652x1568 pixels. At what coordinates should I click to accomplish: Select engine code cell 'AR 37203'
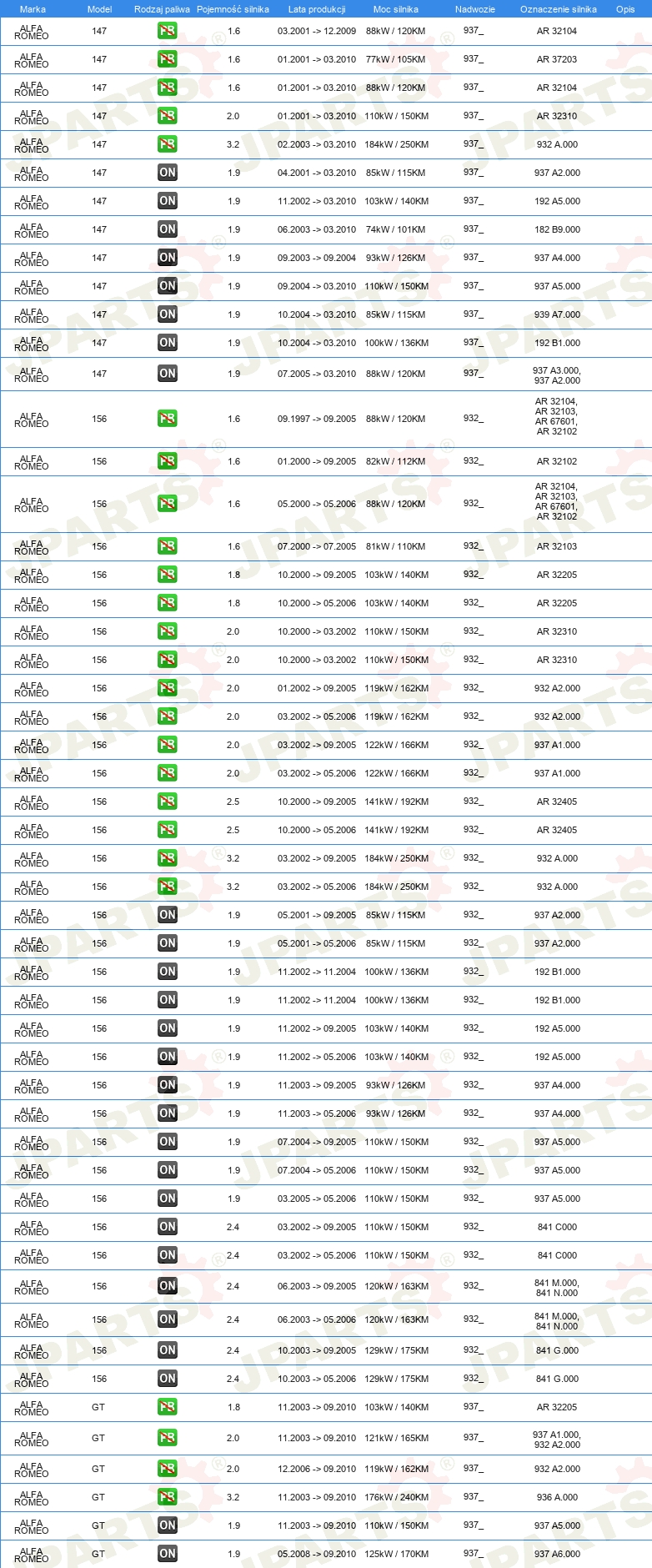tap(557, 59)
